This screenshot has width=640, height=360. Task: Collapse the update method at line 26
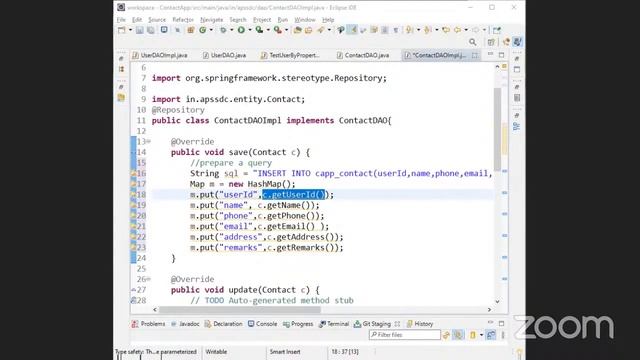[149, 279]
